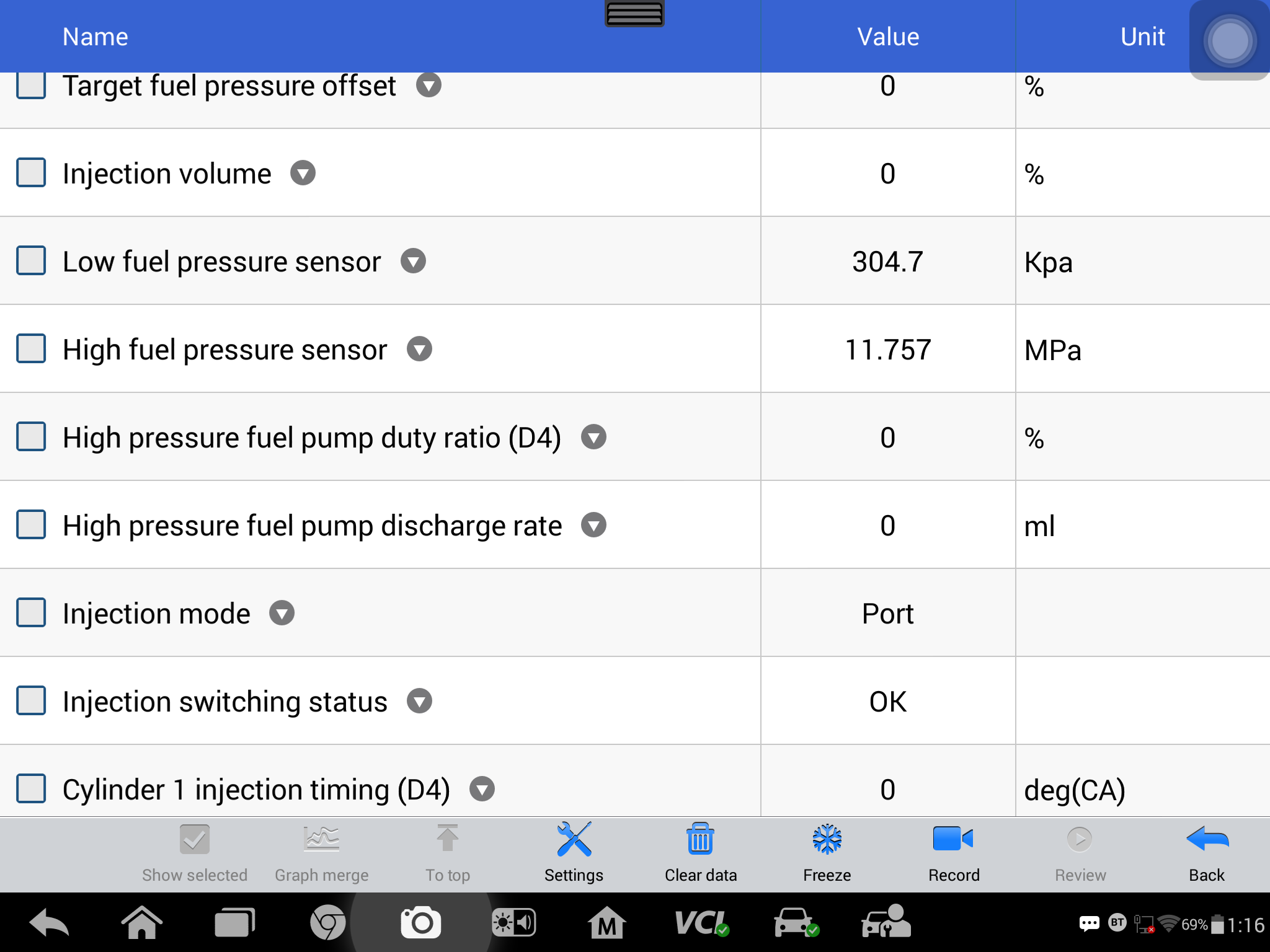
Task: Tap the Show selected checkmark icon
Action: tap(195, 853)
